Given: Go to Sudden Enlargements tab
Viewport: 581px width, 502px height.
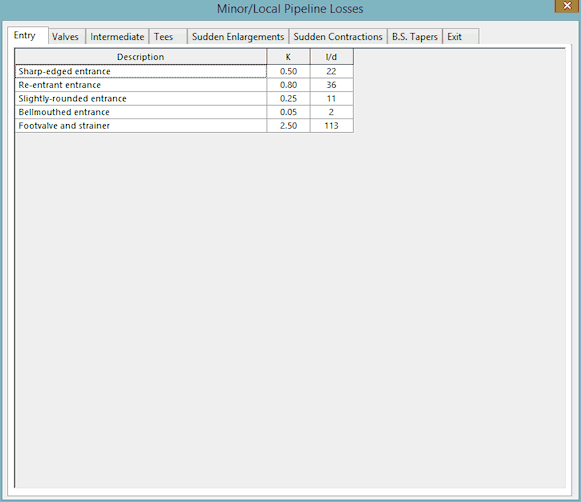Looking at the screenshot, I should coord(238,37).
